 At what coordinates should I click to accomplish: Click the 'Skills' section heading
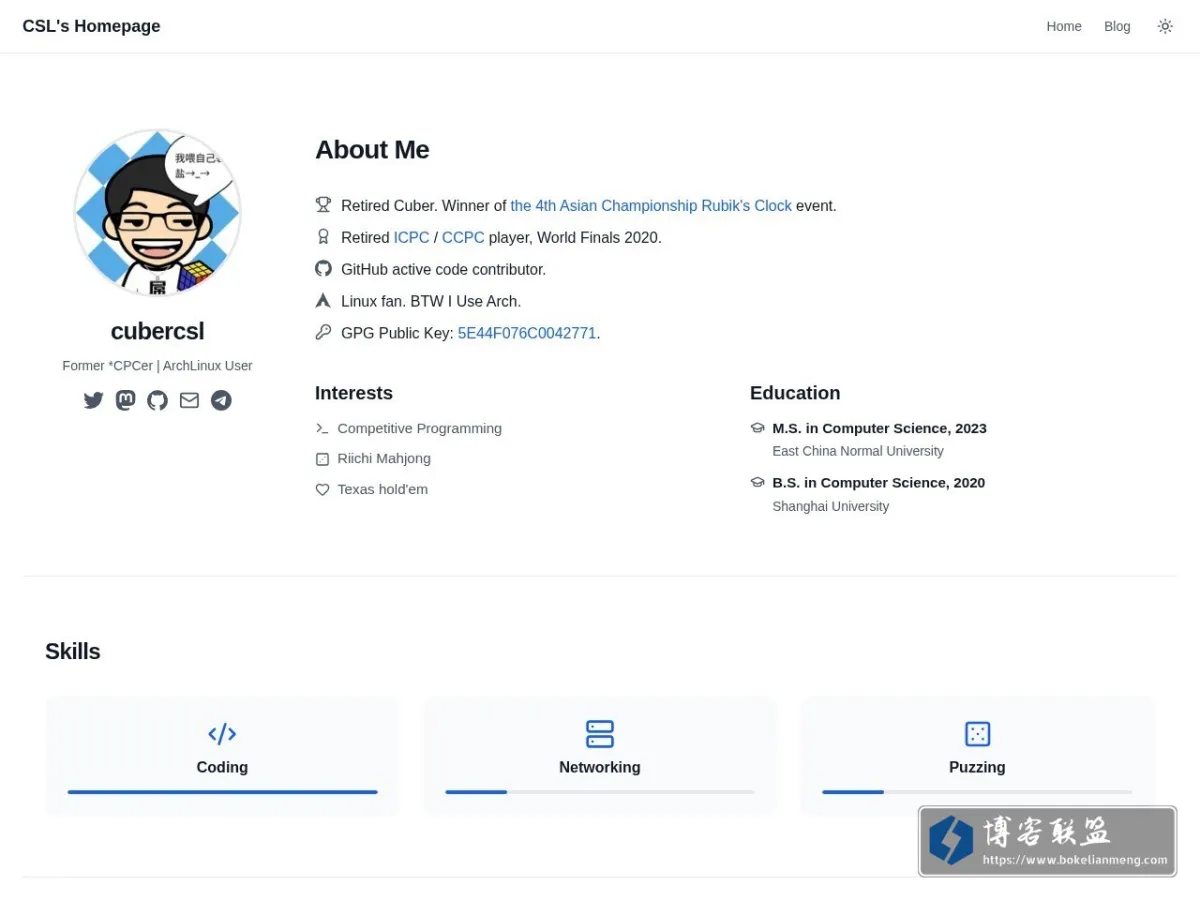click(x=73, y=651)
